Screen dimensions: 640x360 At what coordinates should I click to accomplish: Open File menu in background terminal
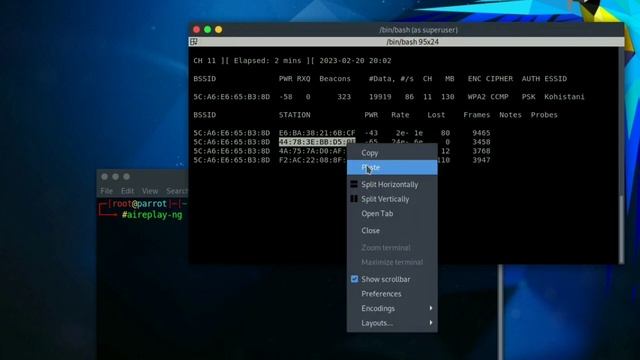point(107,191)
